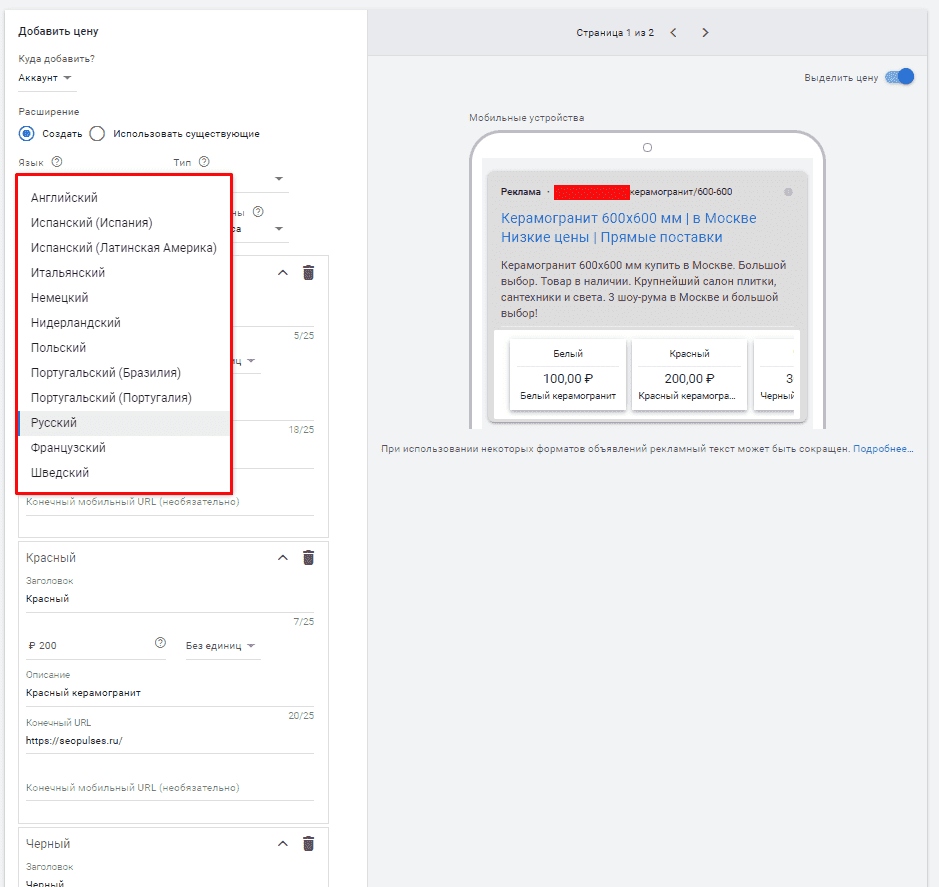The image size is (939, 887).
Task: Choose Нидерландский language option
Action: (x=124, y=323)
